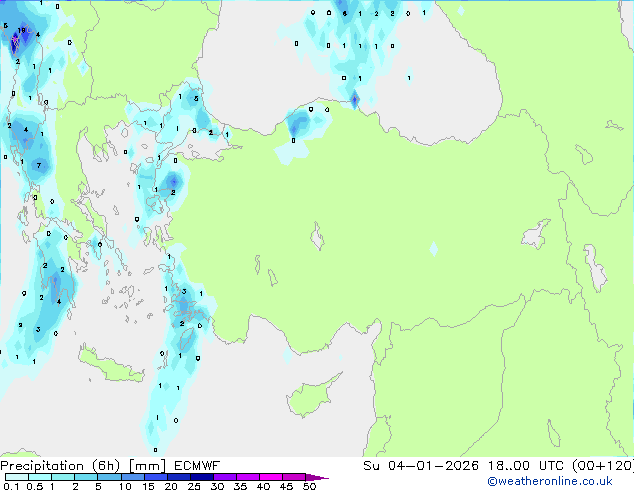Click the '18..00 UTC' time text
This screenshot has height=490, width=634.
tap(527, 466)
